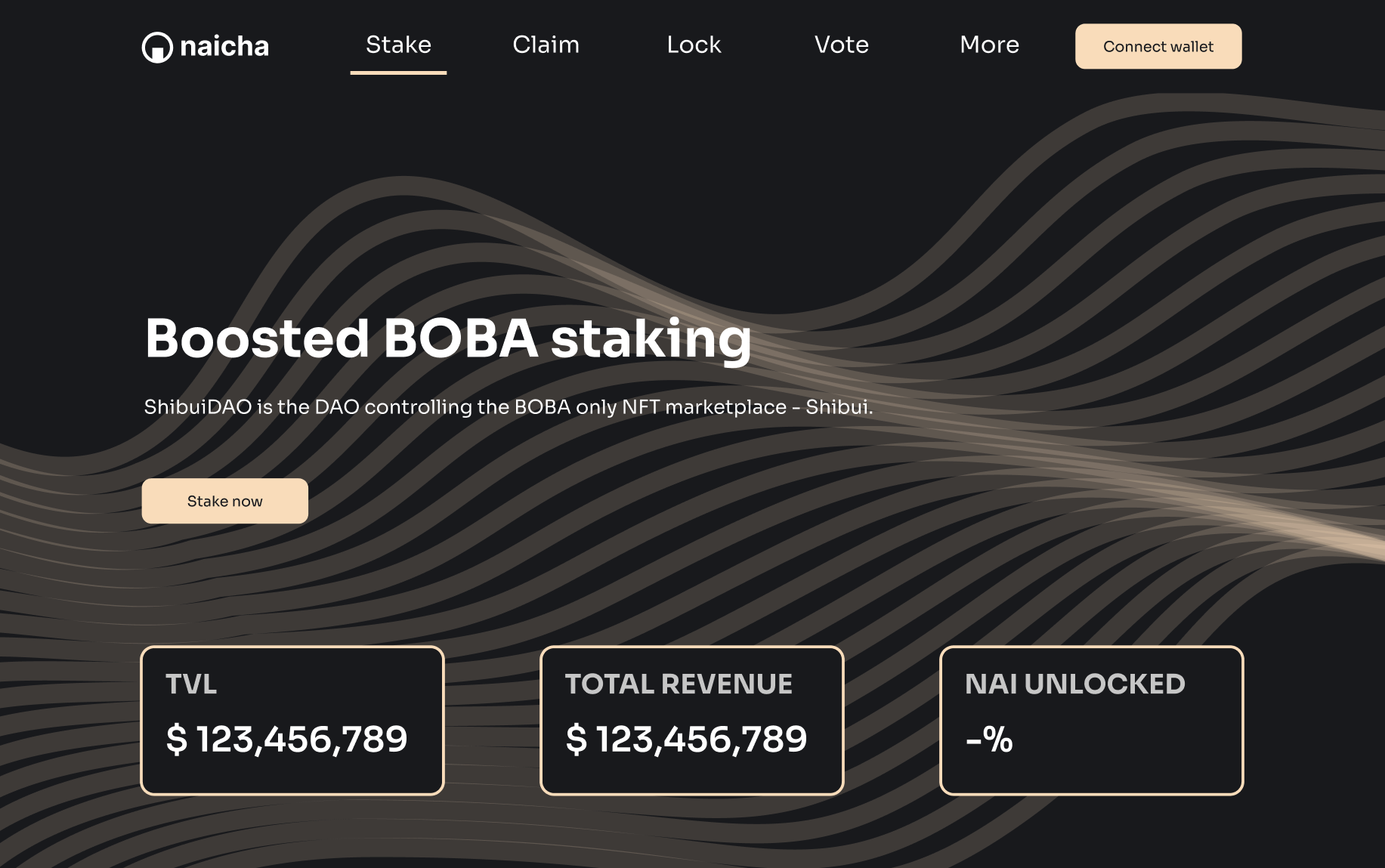
Task: Switch to the Lock tab
Action: [x=694, y=45]
